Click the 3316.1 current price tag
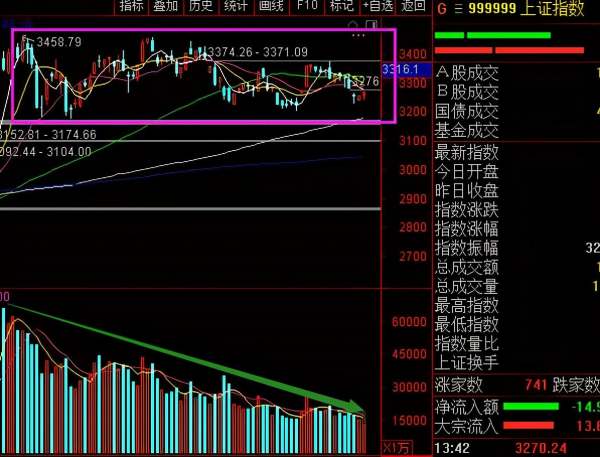This screenshot has width=600, height=457. point(398,69)
